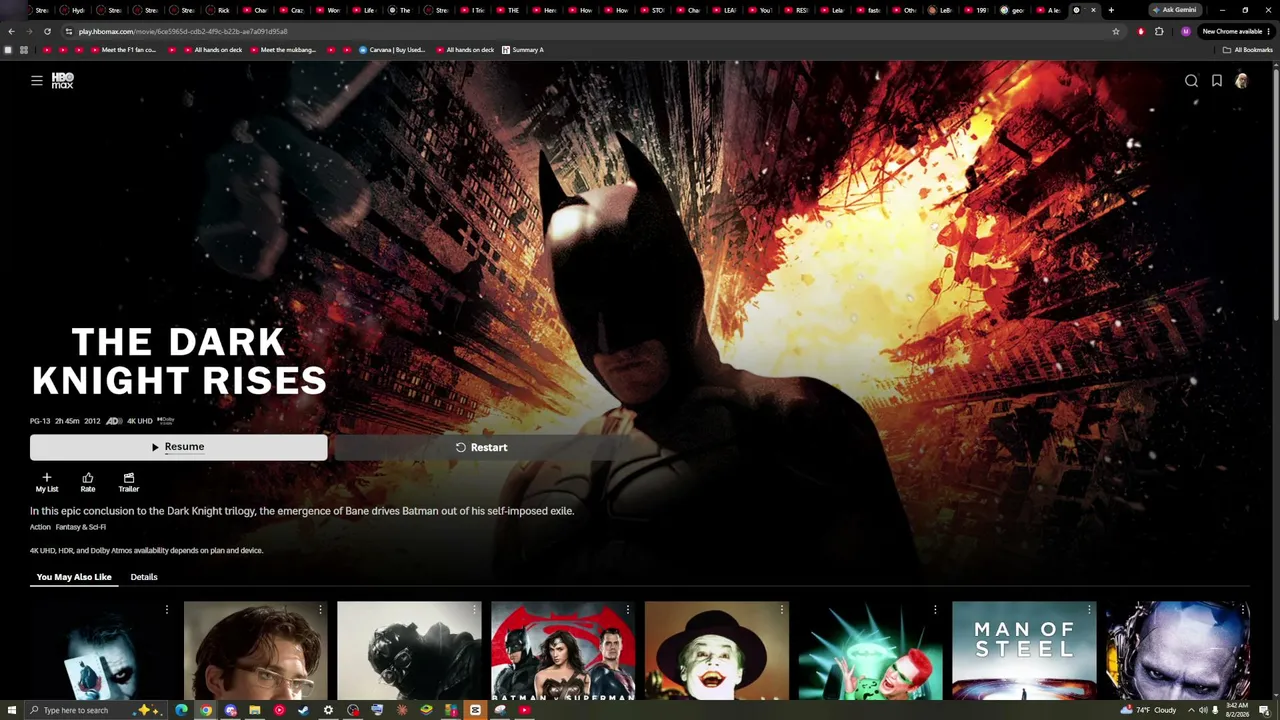Open the HBO Max hamburger menu
Screen dimensions: 1280x720
[37, 81]
